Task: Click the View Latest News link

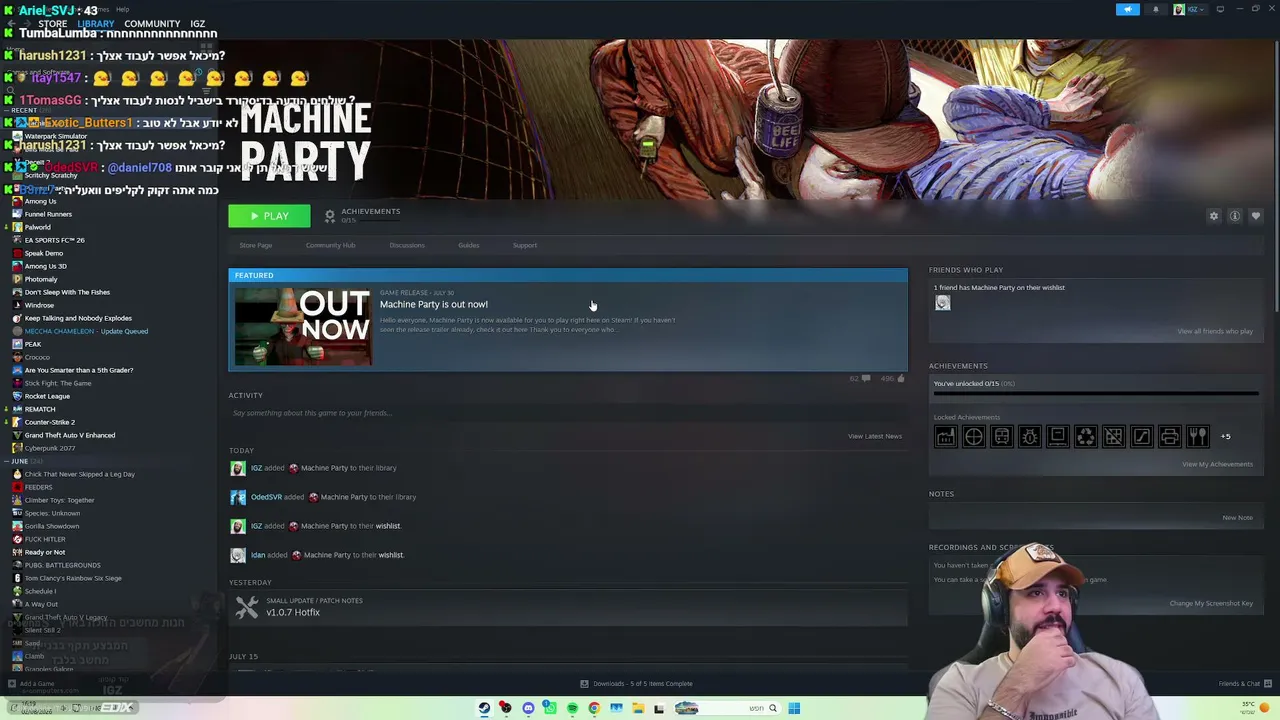Action: coord(875,436)
